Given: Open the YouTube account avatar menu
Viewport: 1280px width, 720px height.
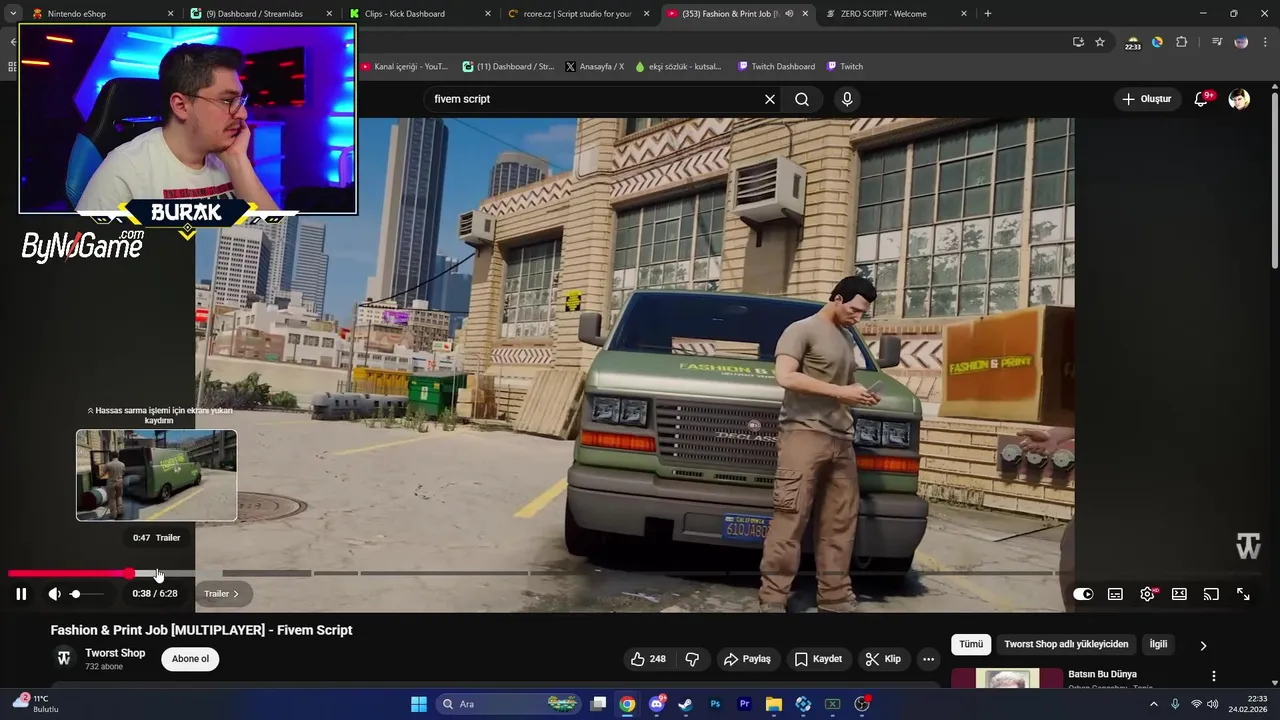Looking at the screenshot, I should click(1239, 99).
